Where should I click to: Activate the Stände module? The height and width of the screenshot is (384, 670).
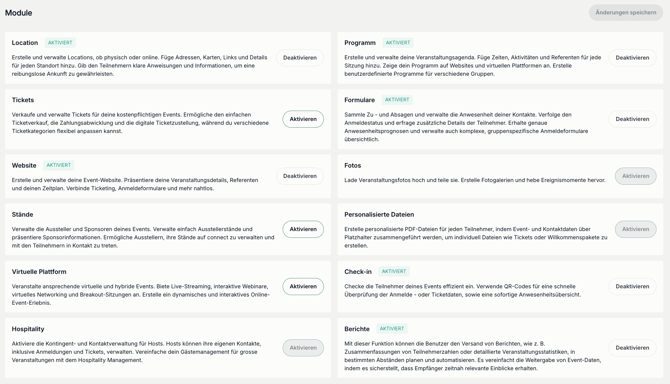303,229
